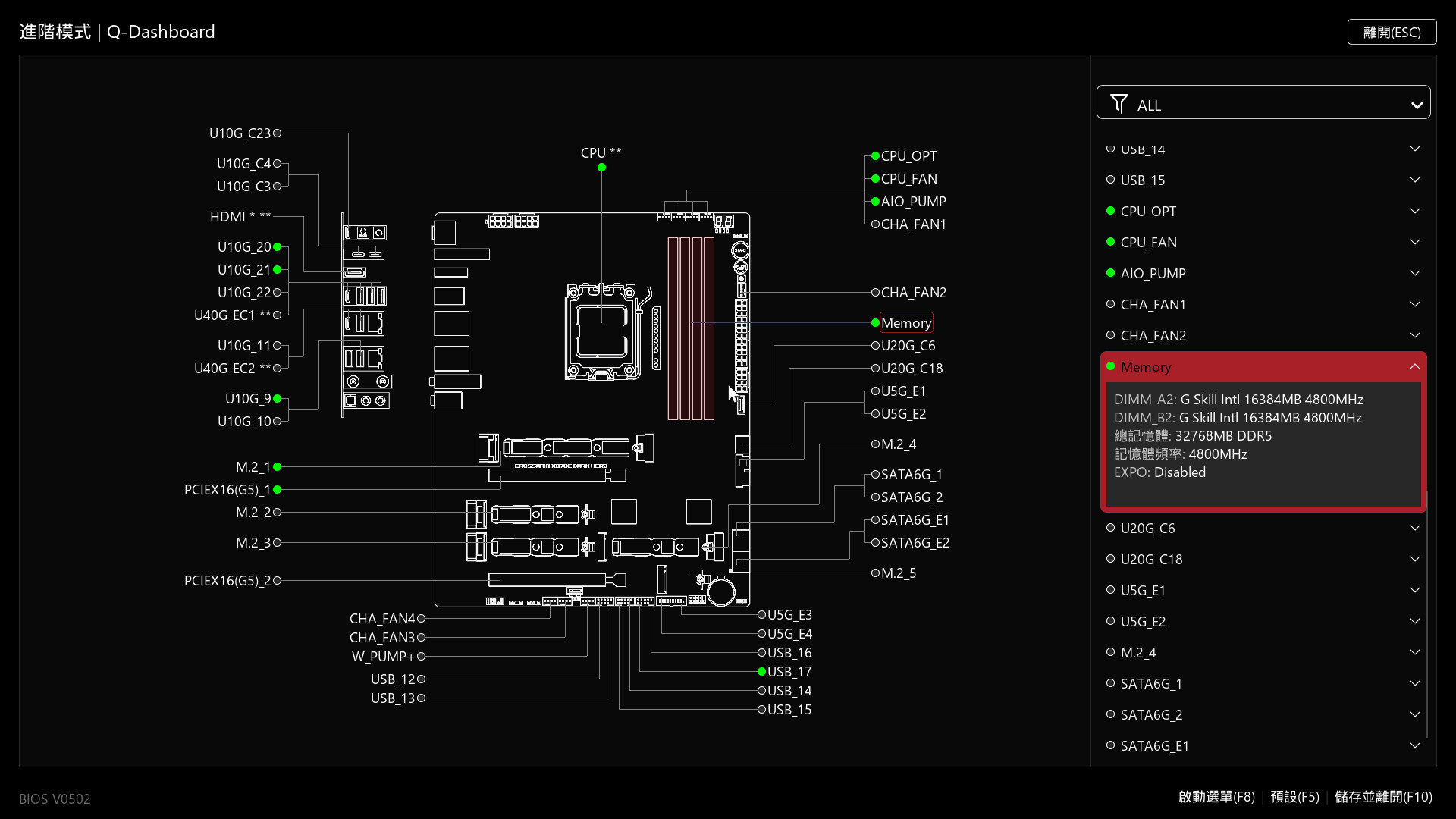Expand the U20G_C6 list entry
The width and height of the screenshot is (1456, 819).
(x=1414, y=529)
